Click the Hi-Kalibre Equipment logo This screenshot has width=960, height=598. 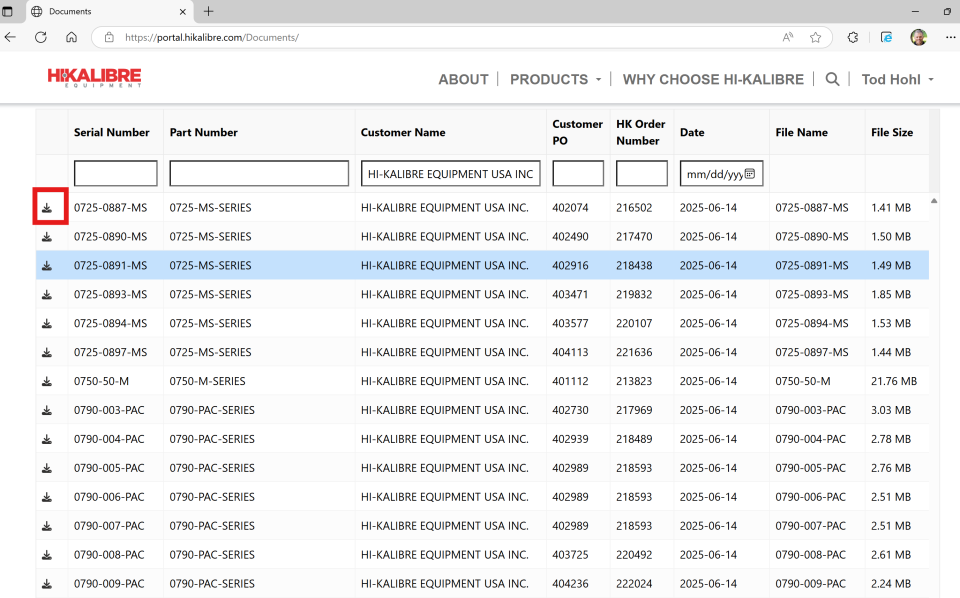click(x=94, y=78)
